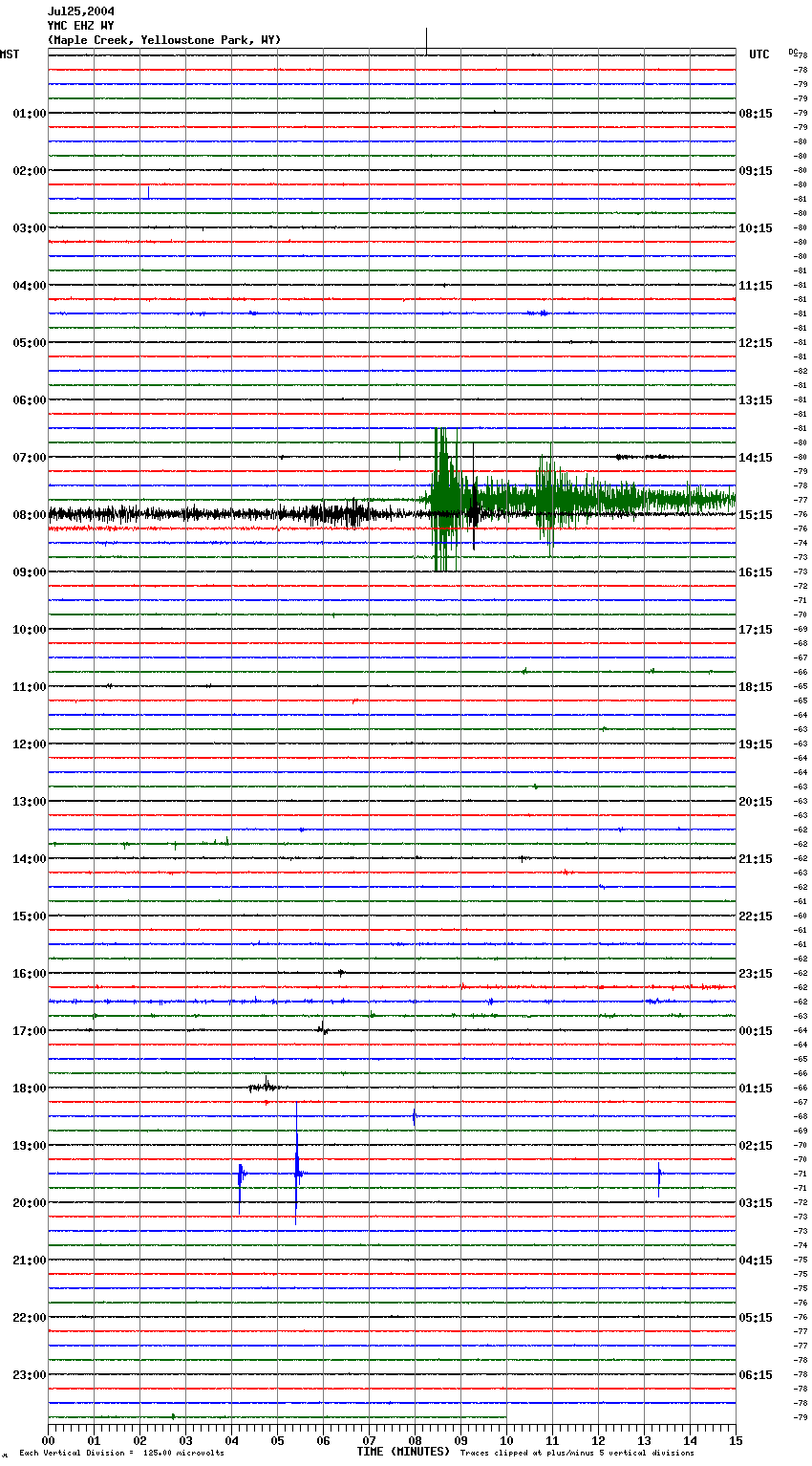Click the 06:15 UTC time label
The width and height of the screenshot is (812, 1466).
[756, 1375]
